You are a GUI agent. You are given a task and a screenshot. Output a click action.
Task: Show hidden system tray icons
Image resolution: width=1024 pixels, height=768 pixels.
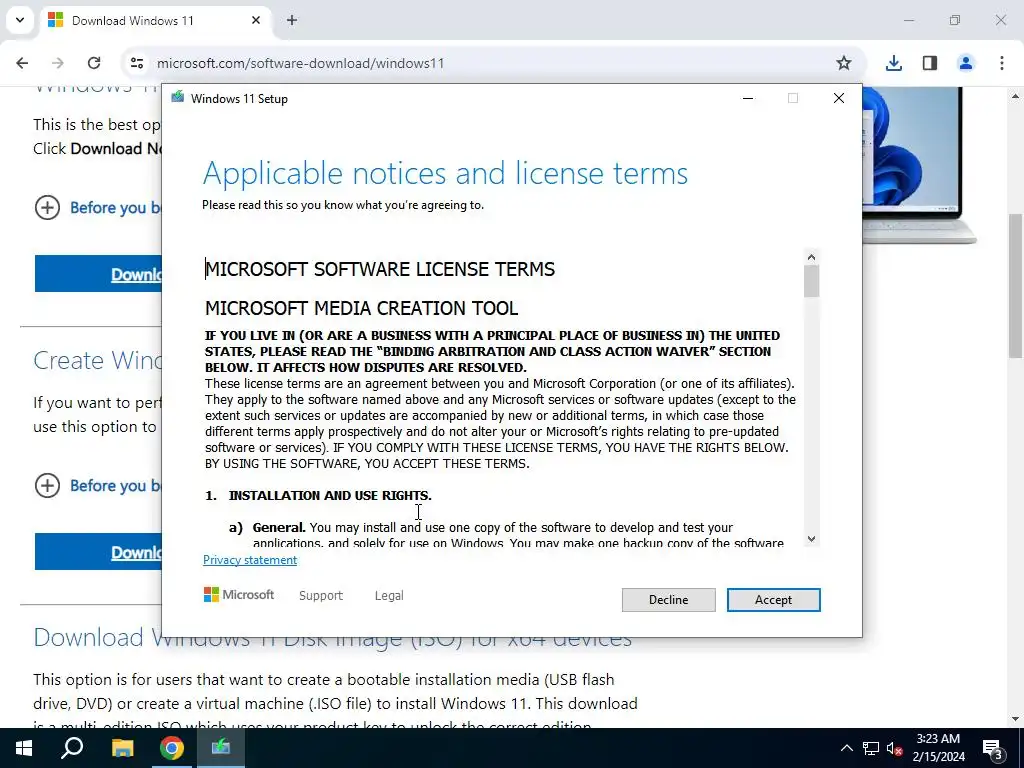[846, 748]
